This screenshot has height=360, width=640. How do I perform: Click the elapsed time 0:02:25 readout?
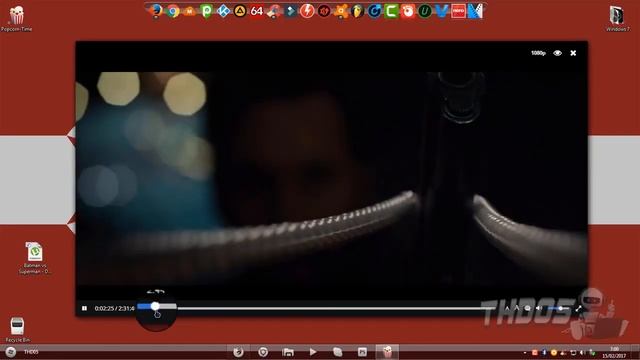tap(104, 308)
